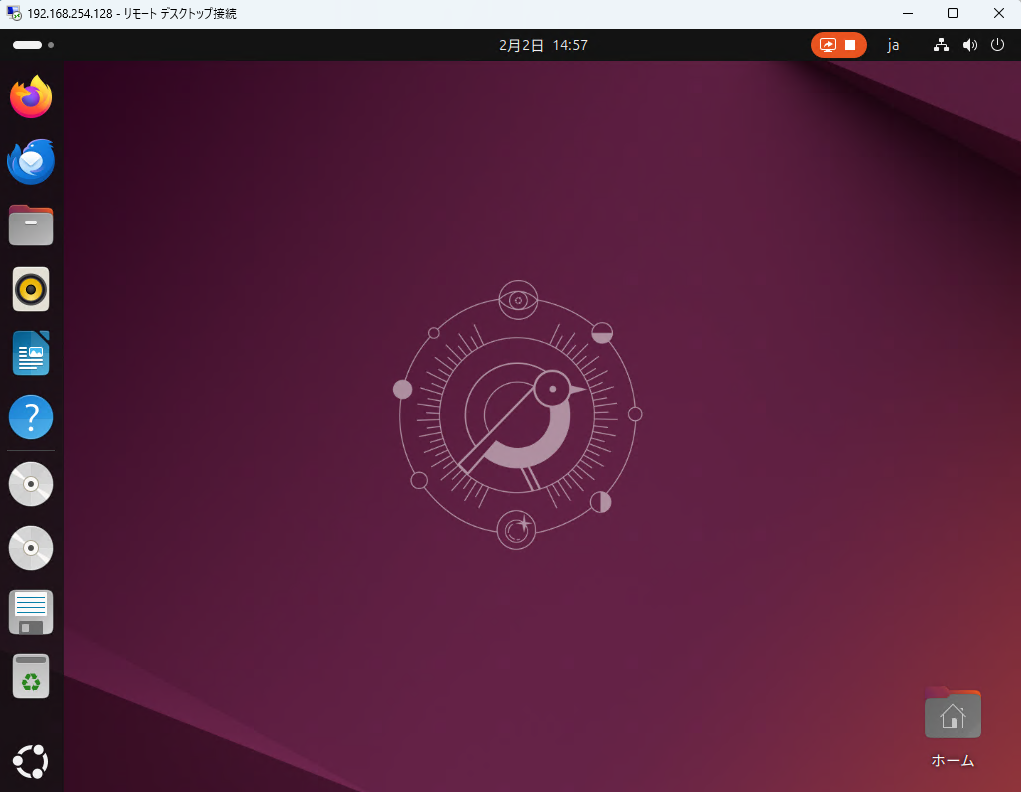The image size is (1021, 792).
Task: Click the lower optical disc icon
Action: (31, 548)
